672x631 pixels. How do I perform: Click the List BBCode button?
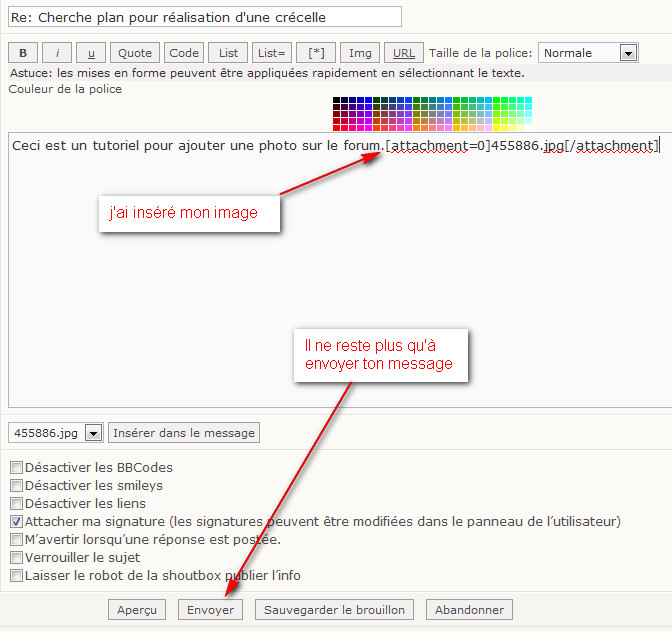point(229,53)
